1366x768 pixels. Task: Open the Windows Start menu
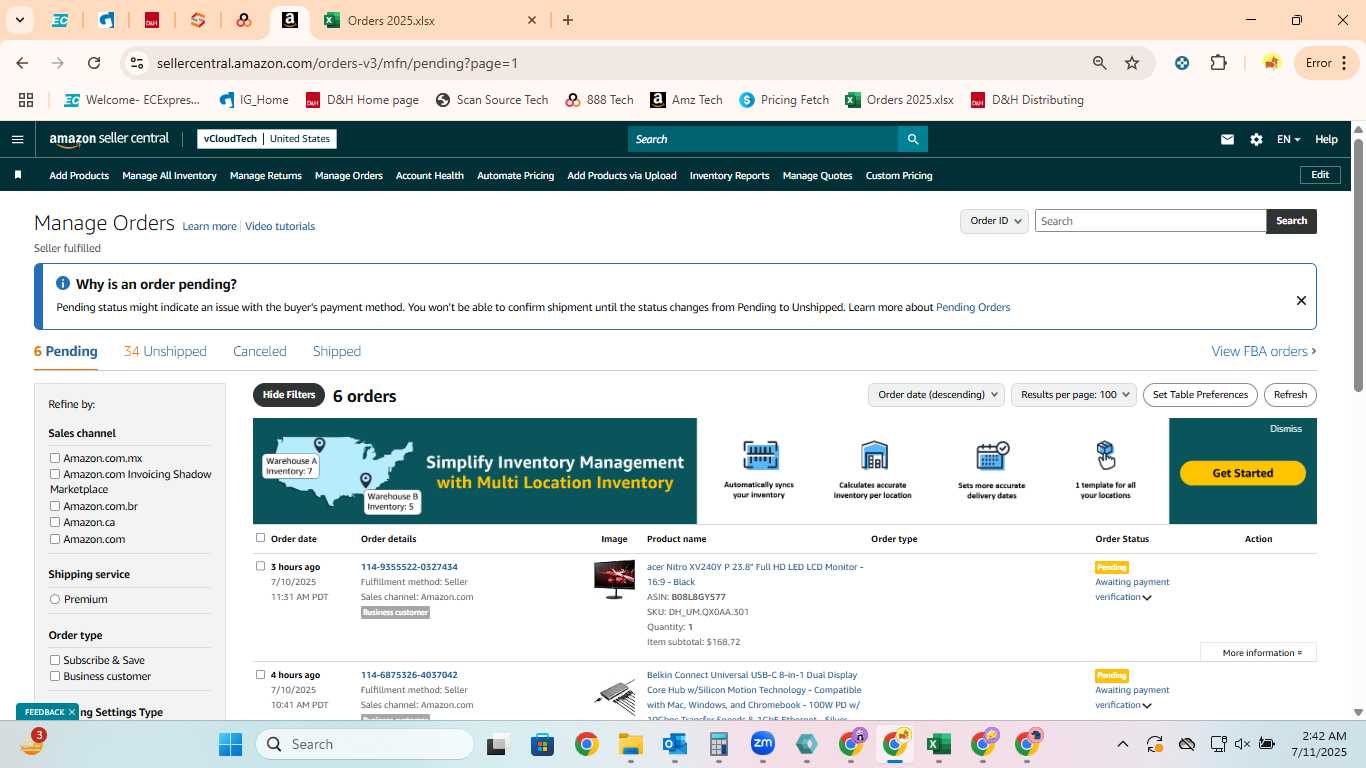point(230,744)
